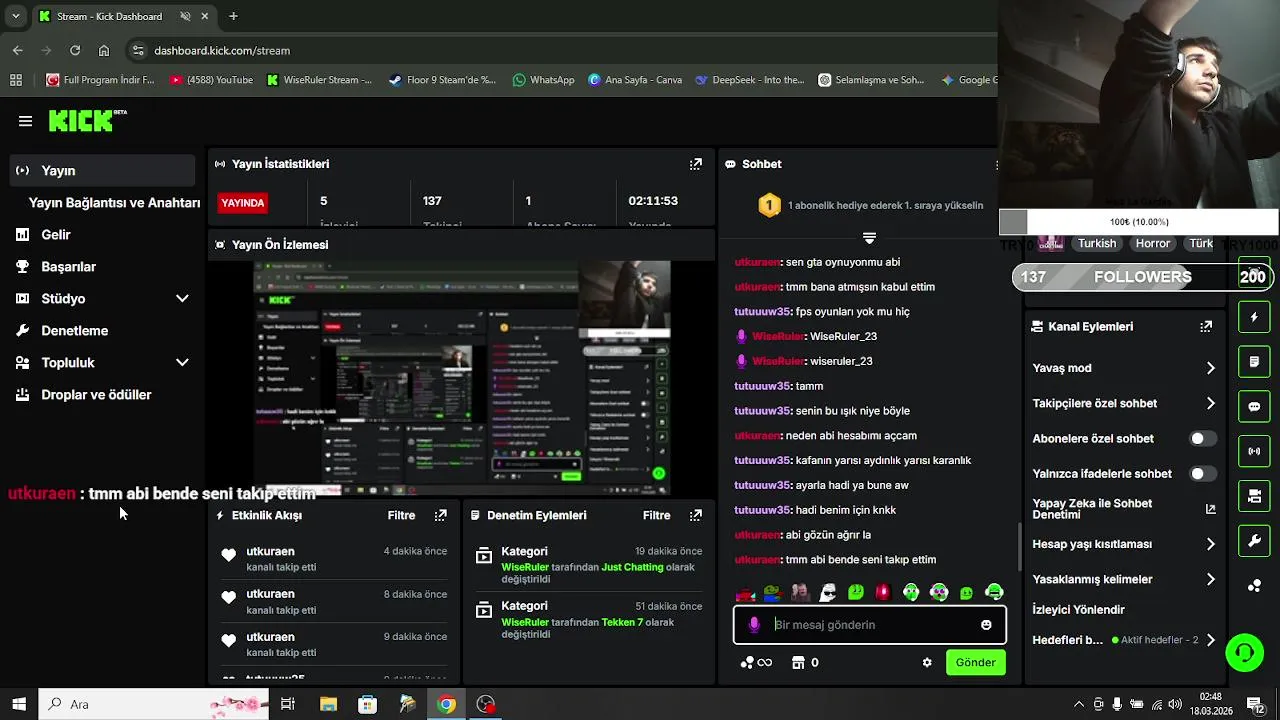
Task: Open the emoji picker in chat box
Action: point(986,625)
